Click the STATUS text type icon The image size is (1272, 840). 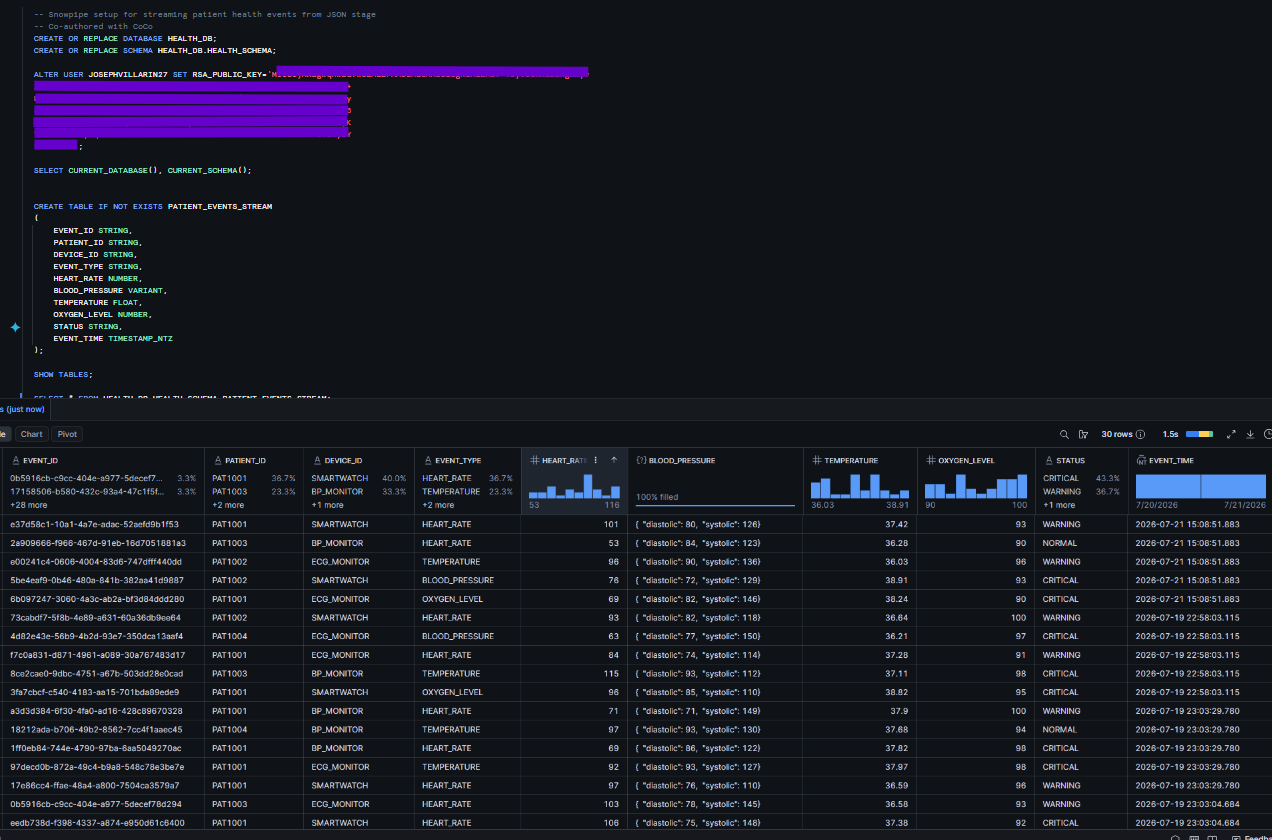tap(1049, 460)
